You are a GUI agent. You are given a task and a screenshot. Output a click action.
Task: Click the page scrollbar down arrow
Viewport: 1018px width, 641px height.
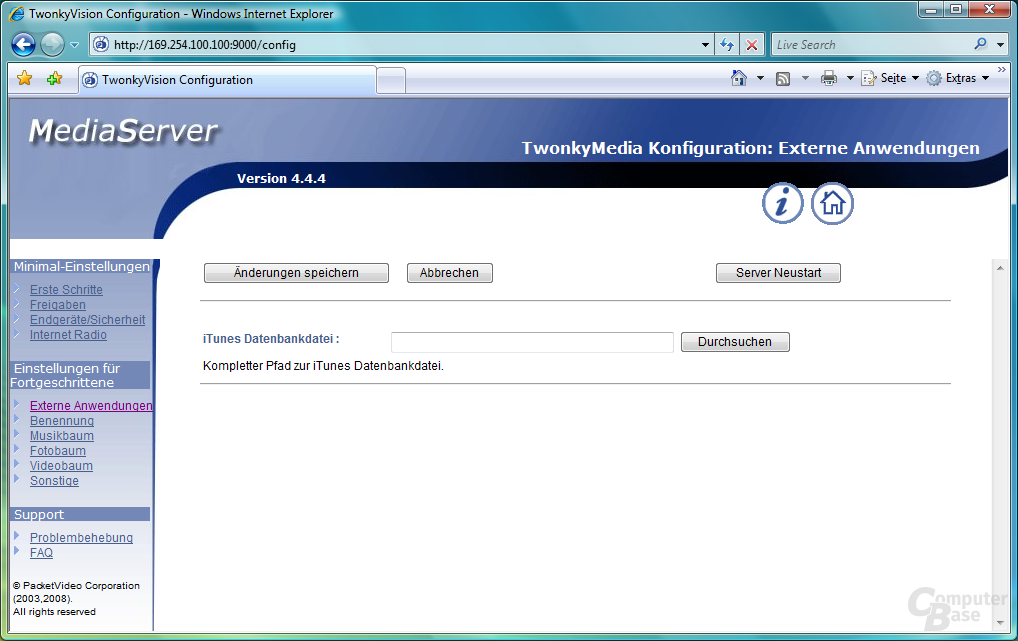(x=1000, y=622)
